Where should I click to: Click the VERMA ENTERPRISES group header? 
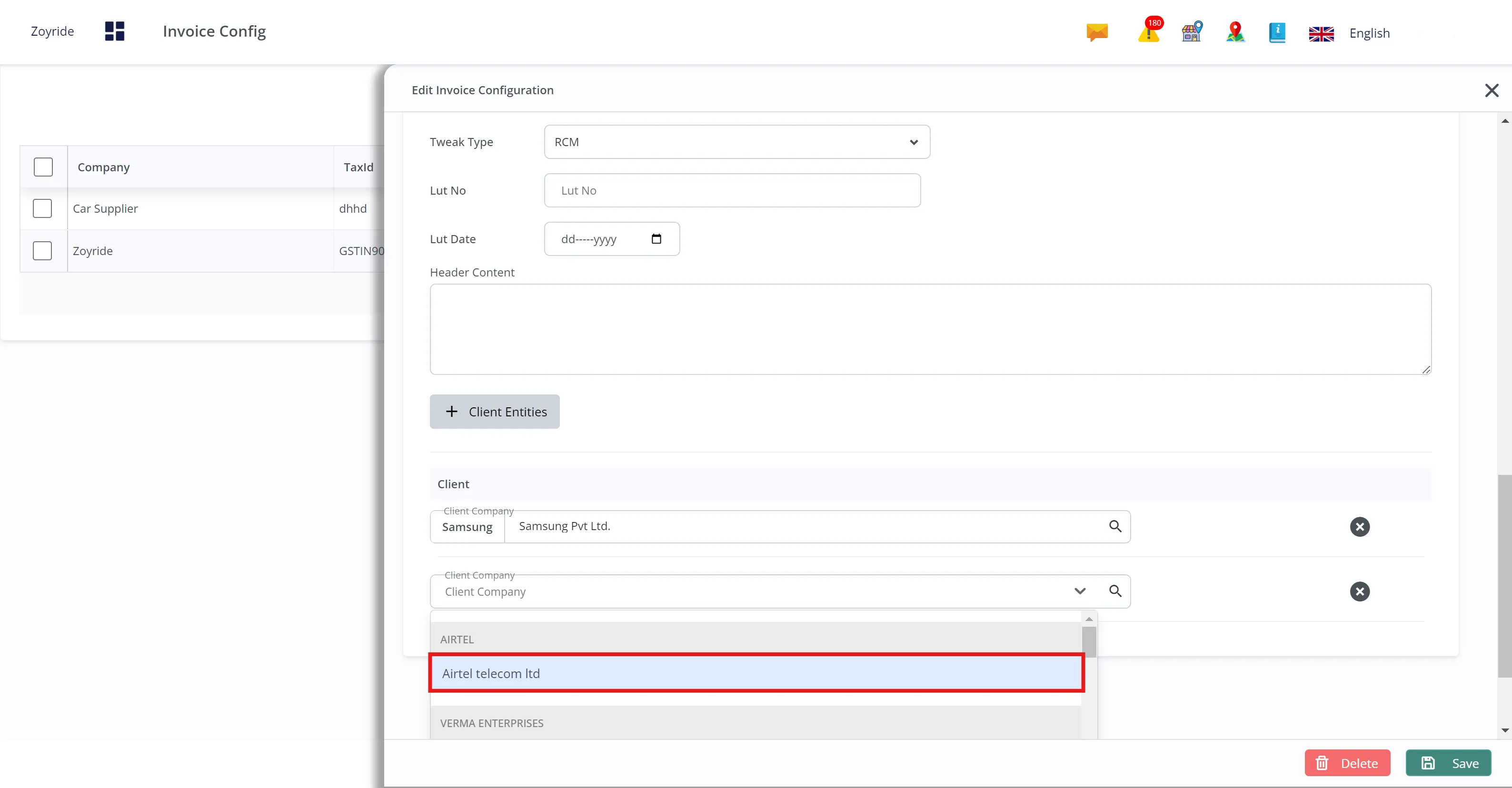(756, 723)
